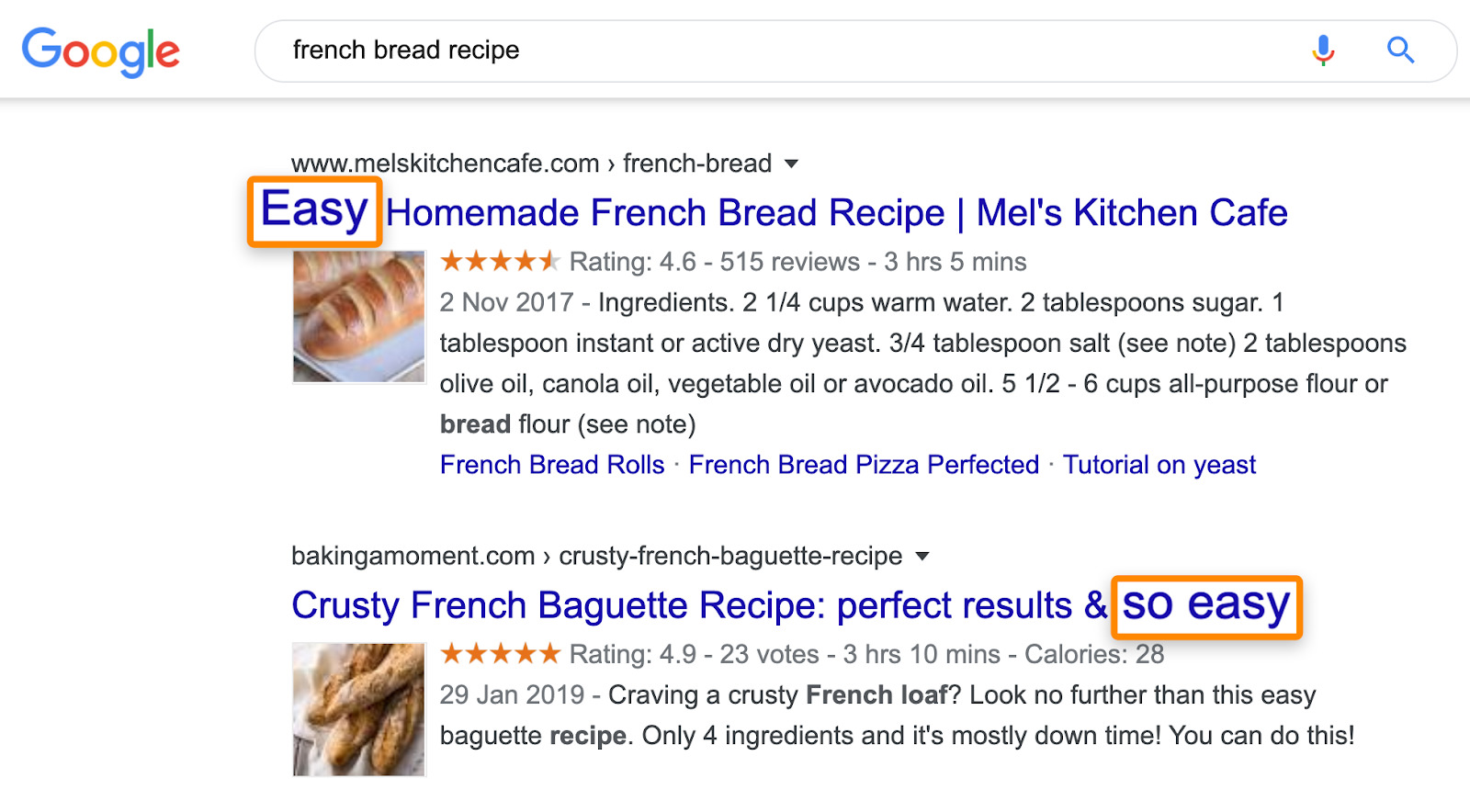Click the highlighted 'Easy' word in title
This screenshot has width=1470, height=812.
tap(314, 210)
